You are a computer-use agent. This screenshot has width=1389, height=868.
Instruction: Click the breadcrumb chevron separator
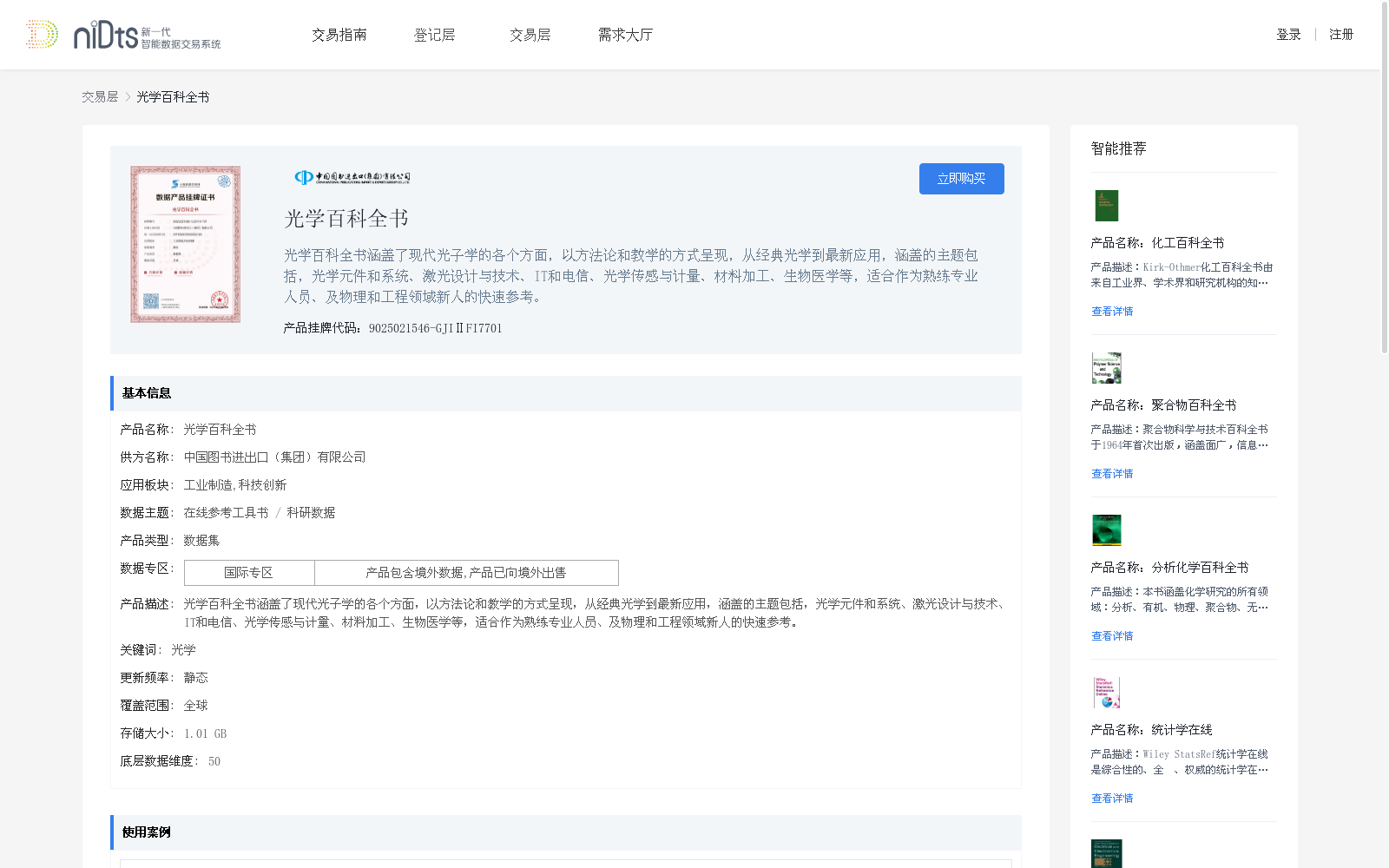128,97
